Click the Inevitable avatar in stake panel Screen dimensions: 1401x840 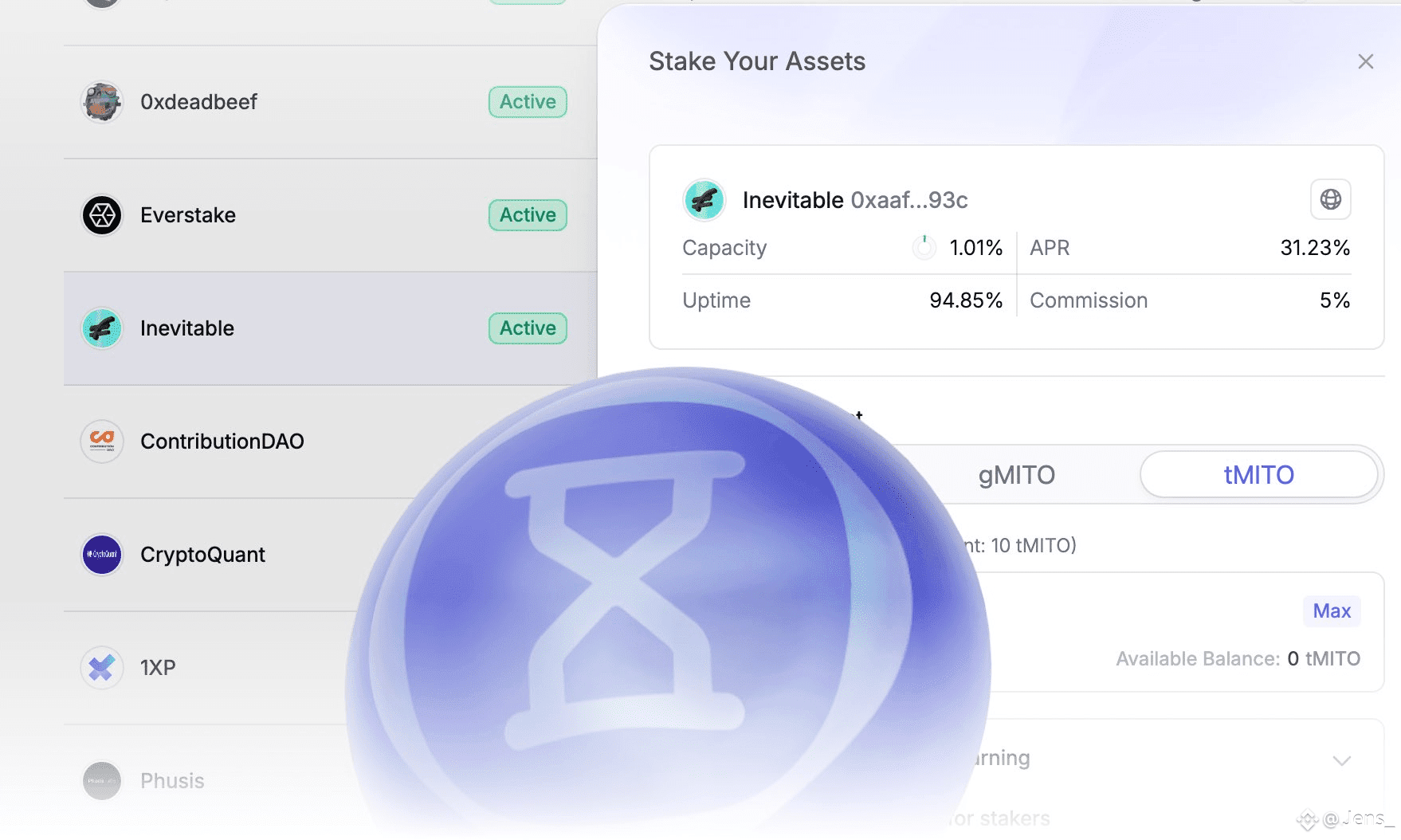coord(704,199)
